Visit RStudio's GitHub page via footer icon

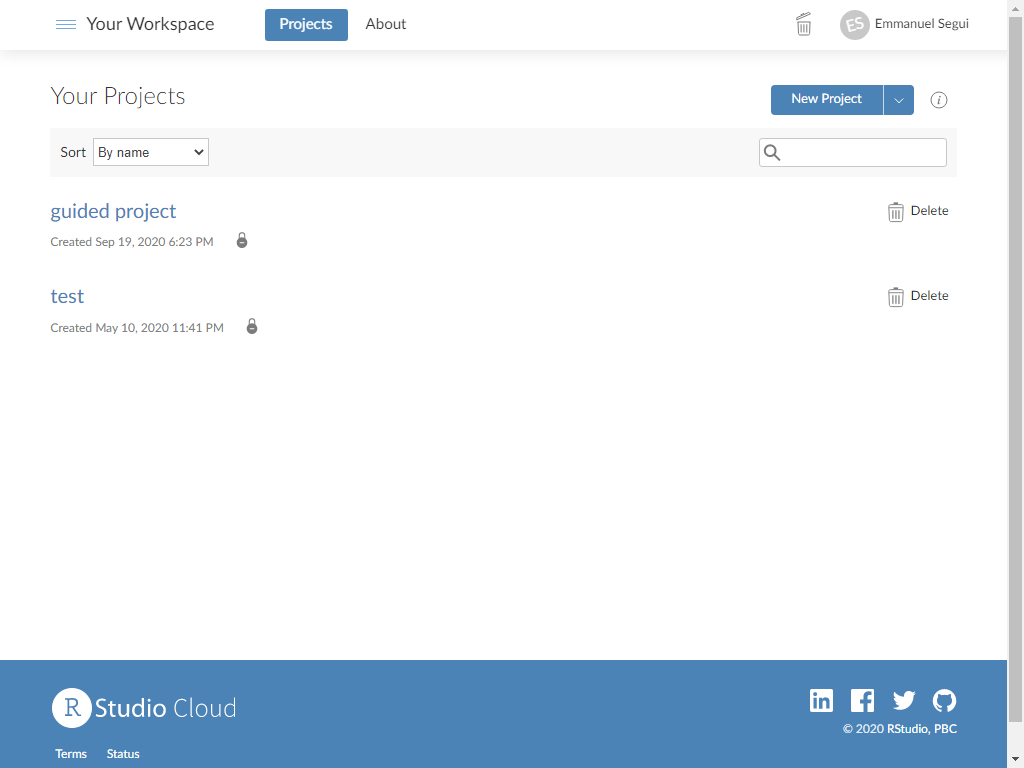944,700
